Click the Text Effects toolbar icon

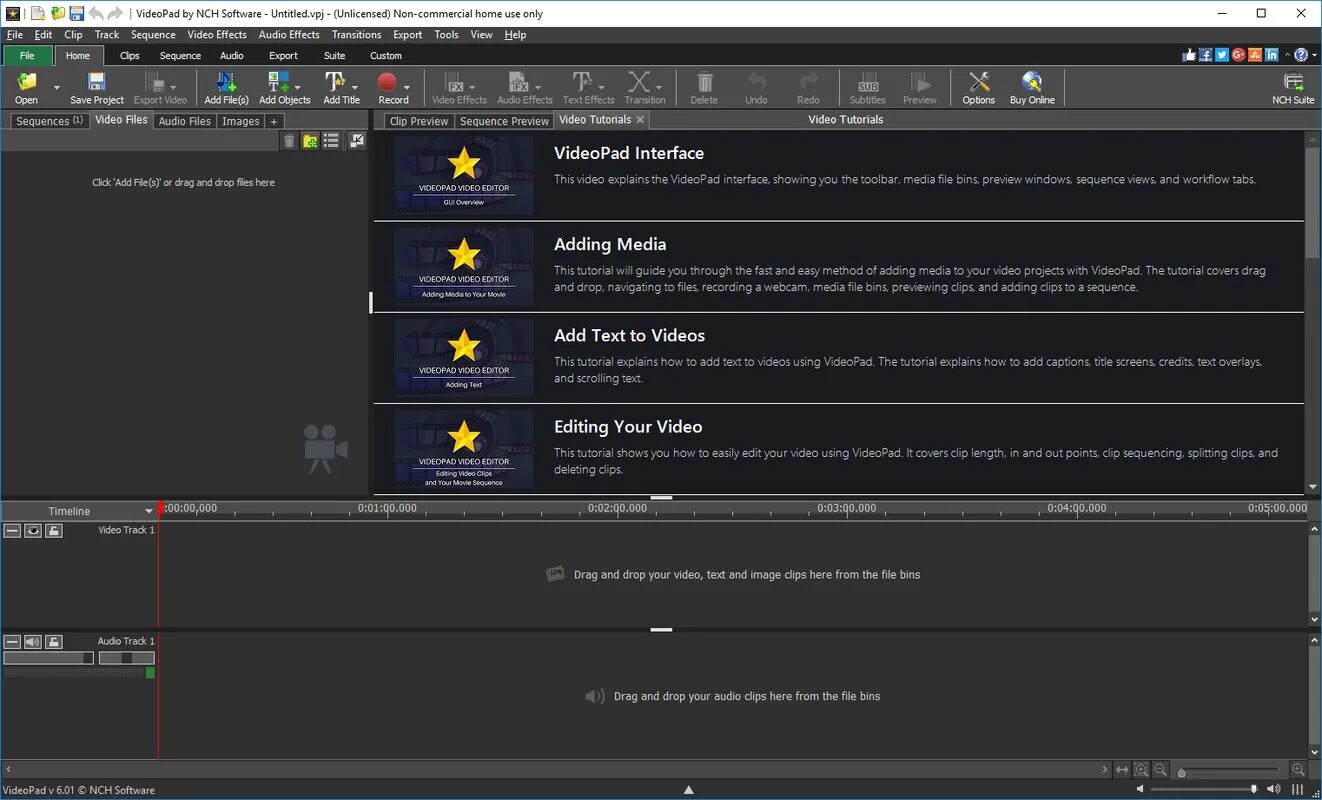click(582, 82)
